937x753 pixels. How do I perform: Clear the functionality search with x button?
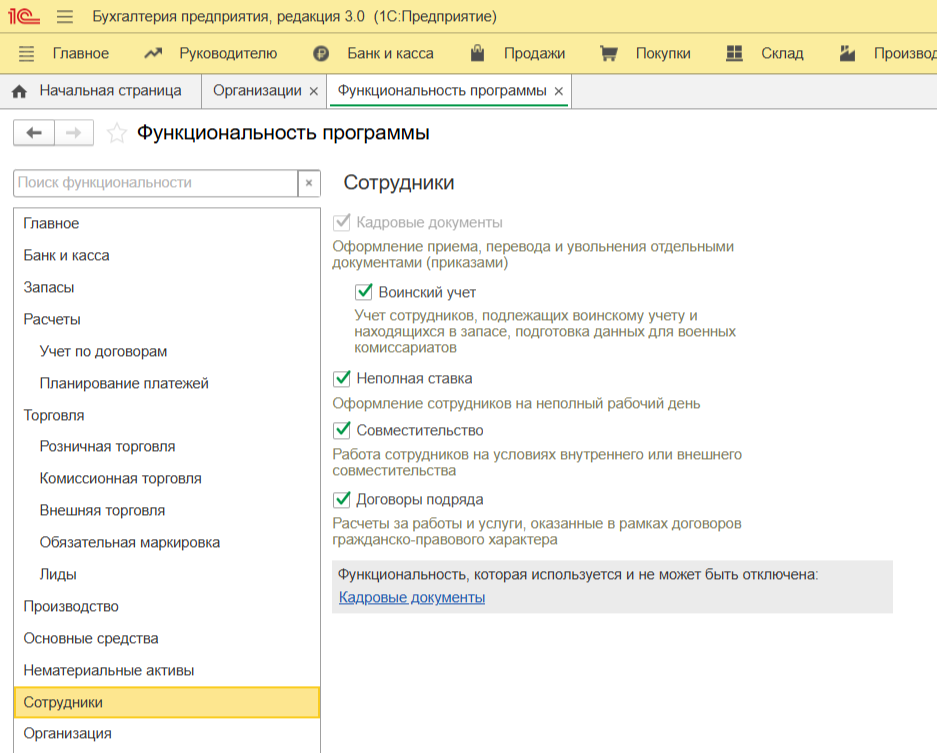click(x=309, y=183)
